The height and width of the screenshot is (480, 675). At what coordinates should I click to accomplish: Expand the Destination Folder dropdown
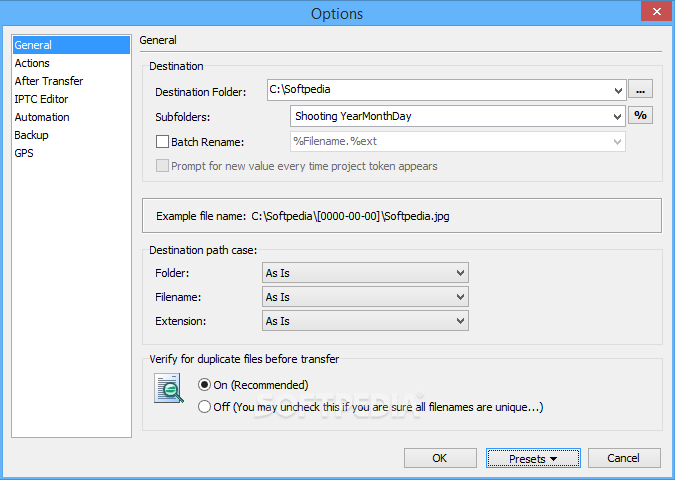(x=618, y=90)
